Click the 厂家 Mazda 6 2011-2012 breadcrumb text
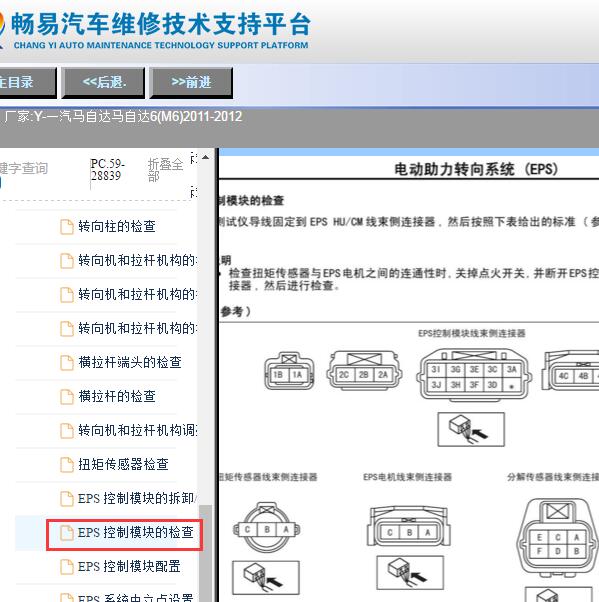Screen dimensions: 599x602 [124, 116]
